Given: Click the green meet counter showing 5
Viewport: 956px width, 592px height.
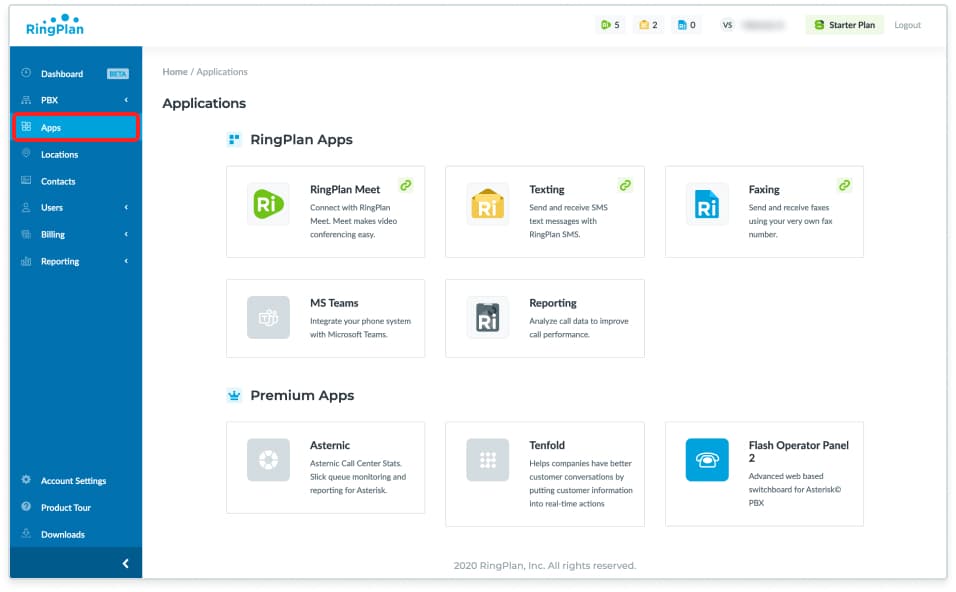Looking at the screenshot, I should 610,25.
